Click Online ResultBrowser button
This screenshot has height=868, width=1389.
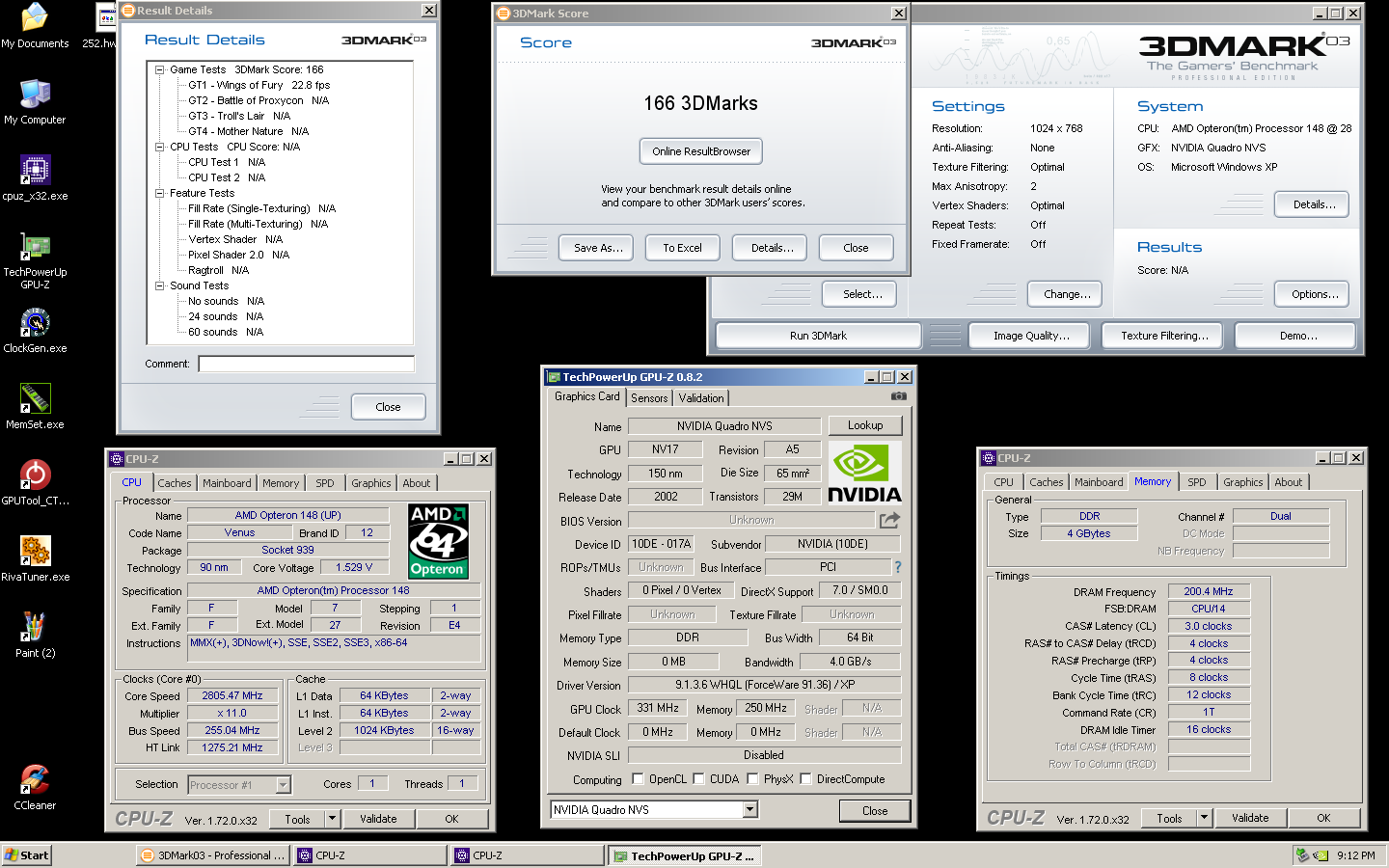click(x=701, y=151)
